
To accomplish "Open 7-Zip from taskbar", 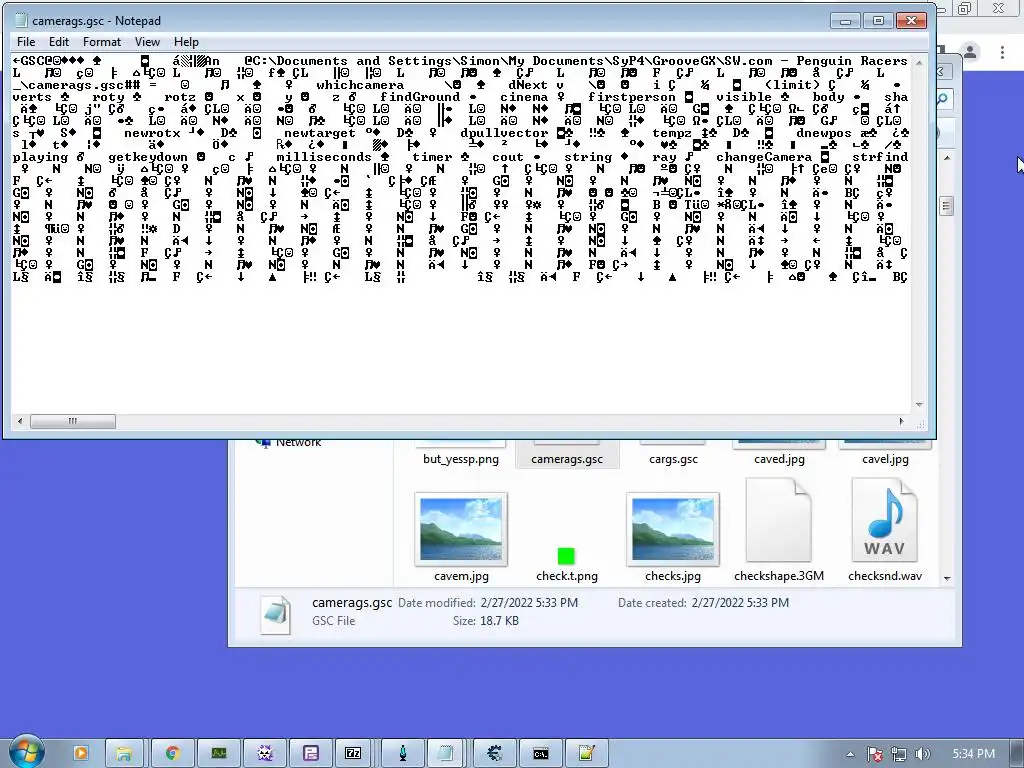I will [x=353, y=753].
